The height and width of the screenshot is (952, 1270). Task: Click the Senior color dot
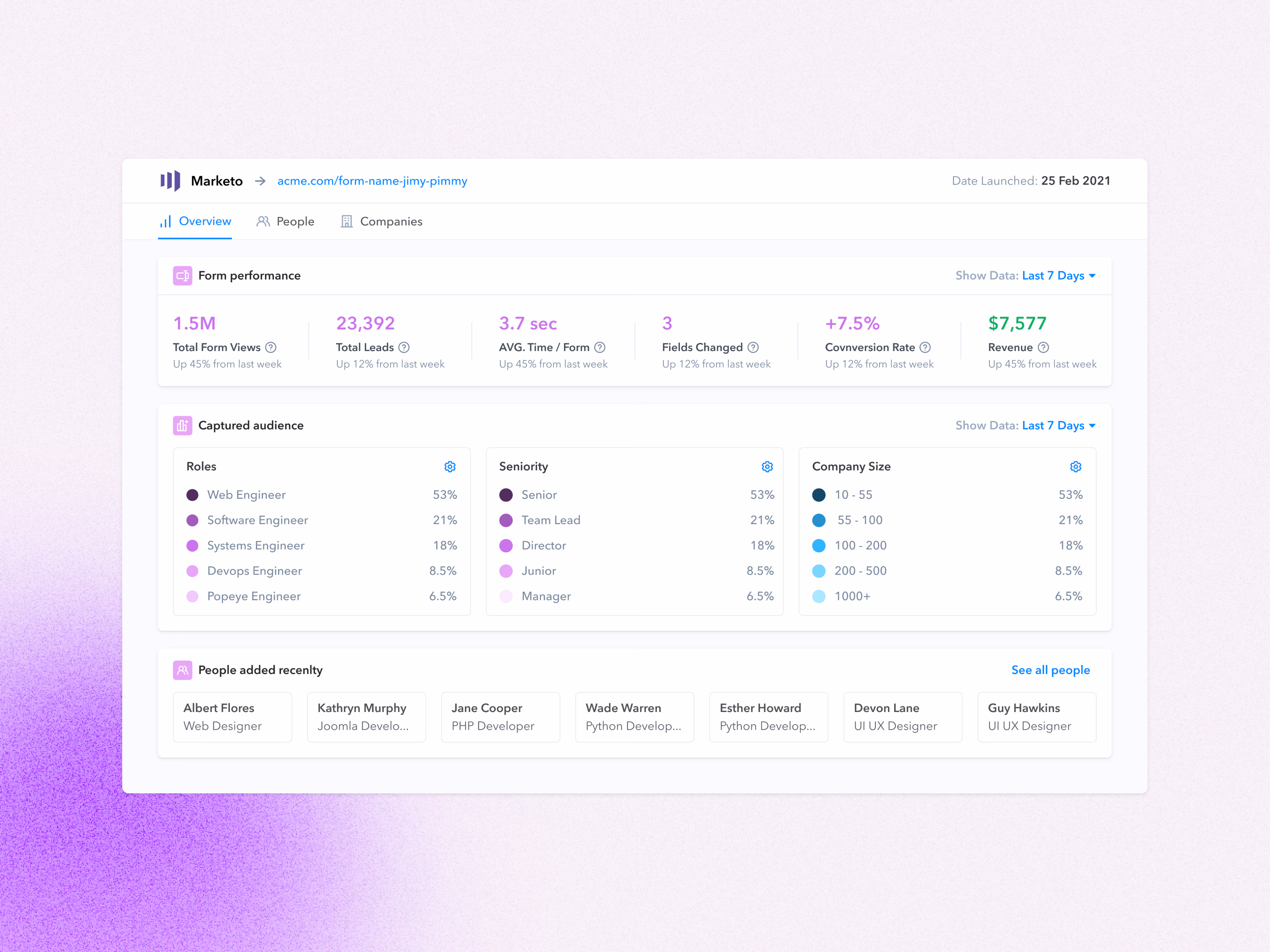[506, 495]
